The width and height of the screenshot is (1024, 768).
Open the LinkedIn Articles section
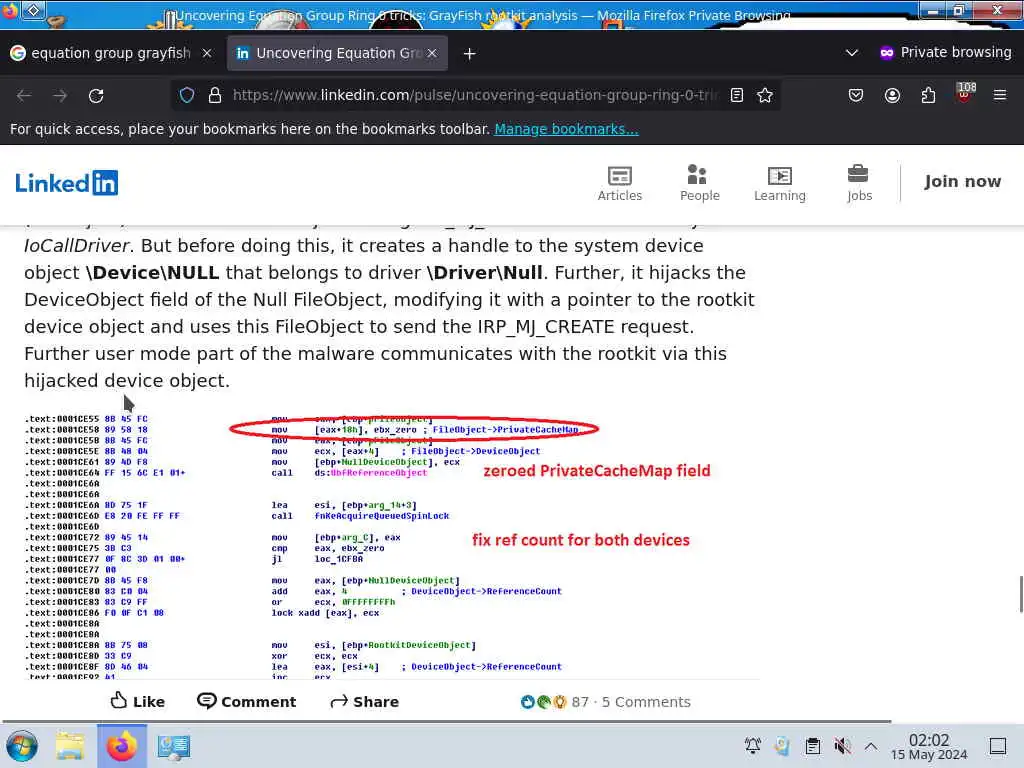tap(620, 184)
